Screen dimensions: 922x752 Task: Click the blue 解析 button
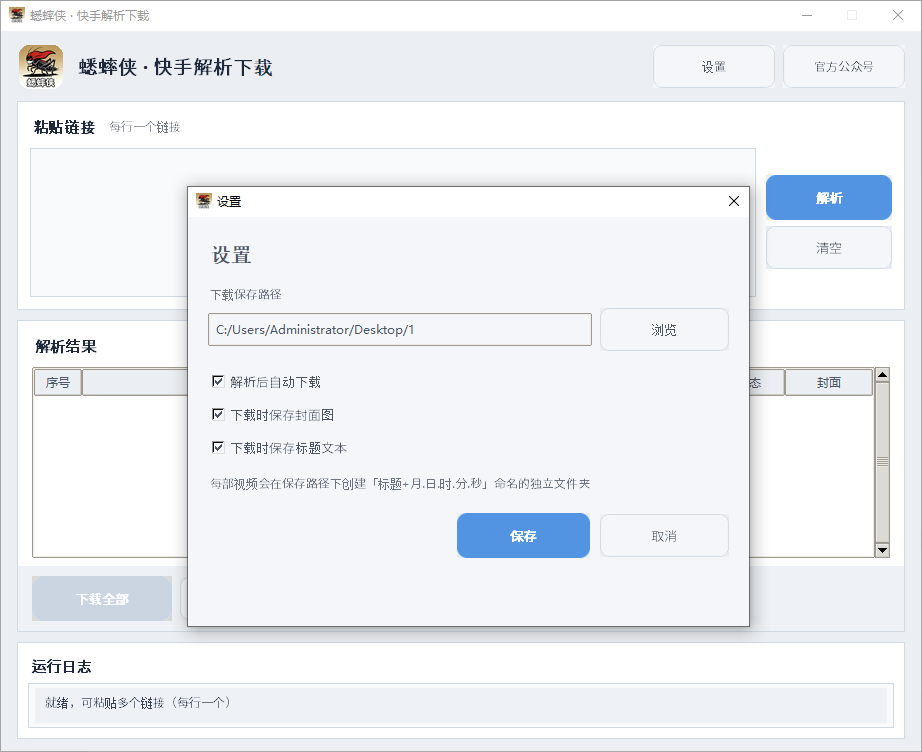[829, 198]
